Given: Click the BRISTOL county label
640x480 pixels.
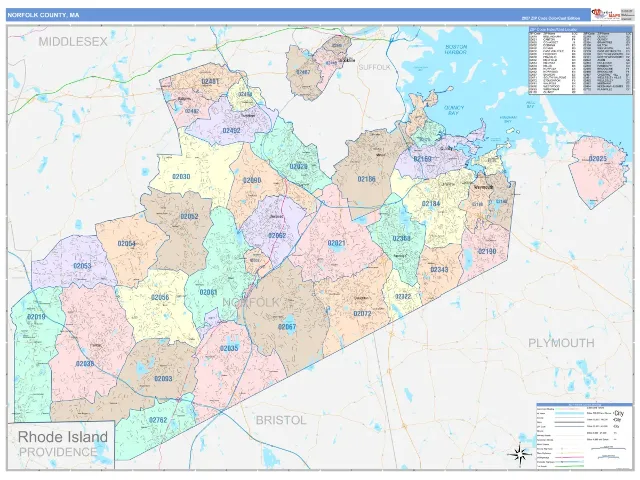Looking at the screenshot, I should (281, 420).
